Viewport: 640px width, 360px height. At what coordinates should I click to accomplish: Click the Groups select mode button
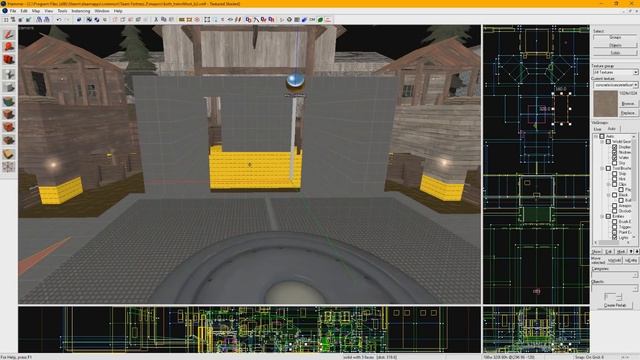[x=615, y=38]
